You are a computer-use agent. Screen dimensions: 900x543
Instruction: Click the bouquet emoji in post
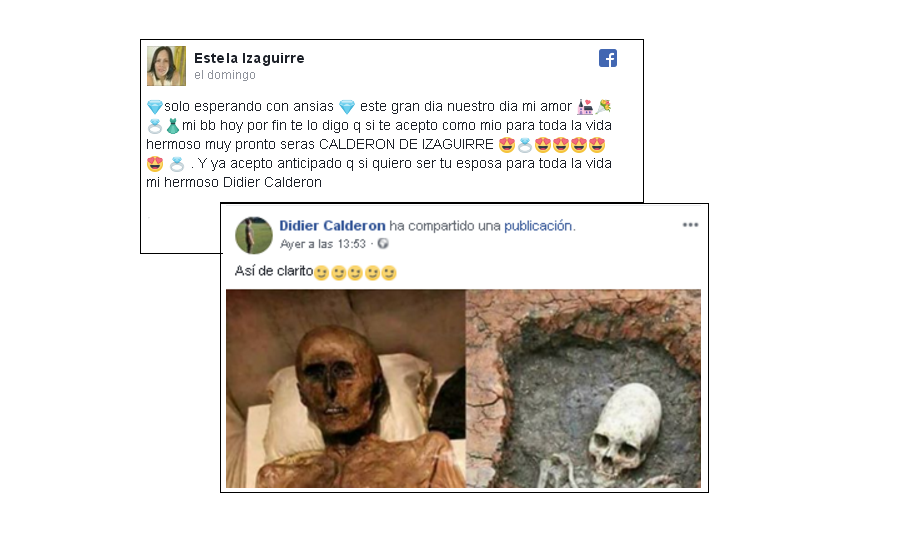[x=603, y=107]
